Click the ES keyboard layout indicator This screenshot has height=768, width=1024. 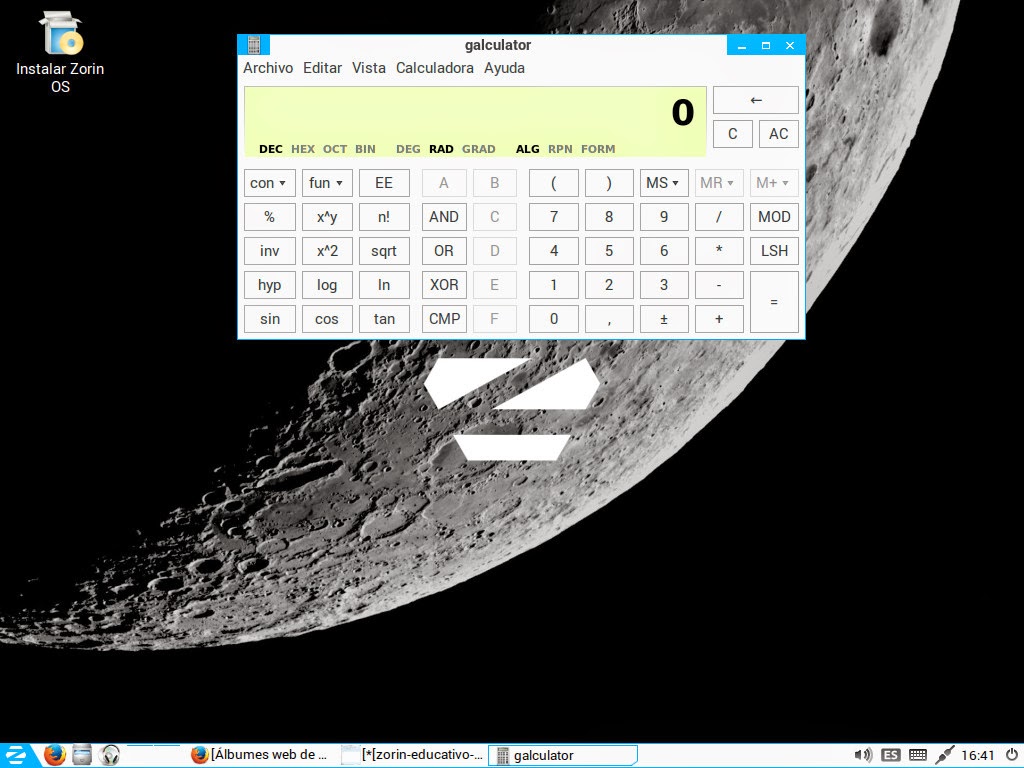(x=889, y=755)
